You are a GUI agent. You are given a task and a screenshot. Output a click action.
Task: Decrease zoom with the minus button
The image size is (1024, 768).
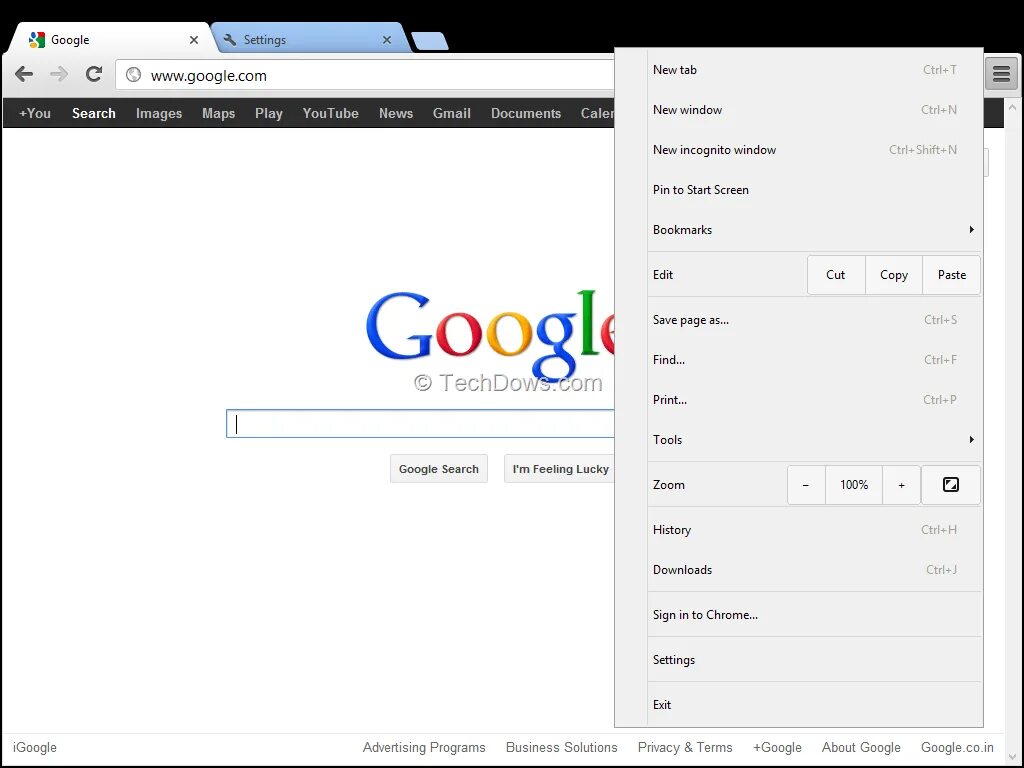[x=806, y=485]
